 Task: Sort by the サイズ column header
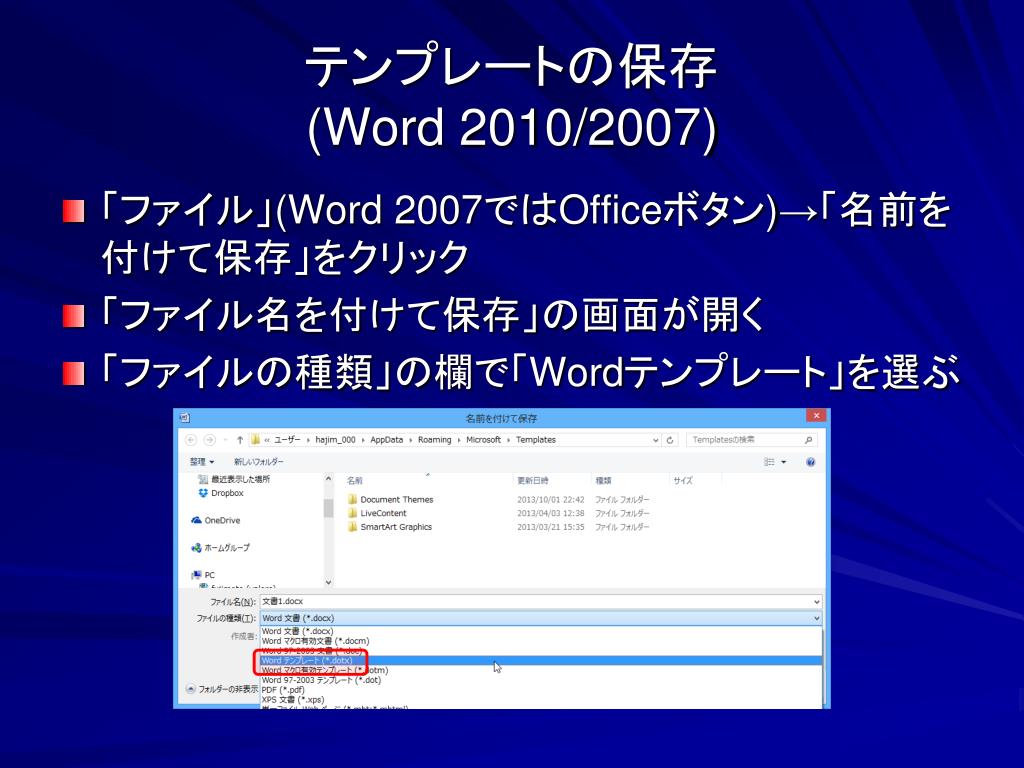683,481
